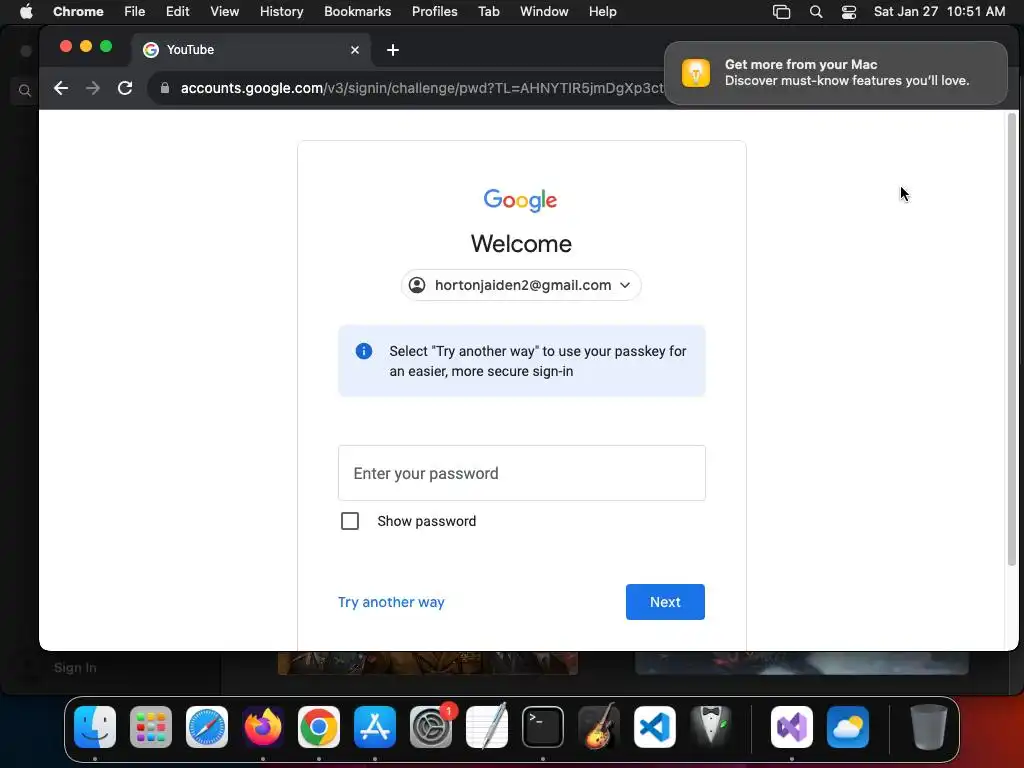
Task: Open the File menu
Action: (x=135, y=12)
